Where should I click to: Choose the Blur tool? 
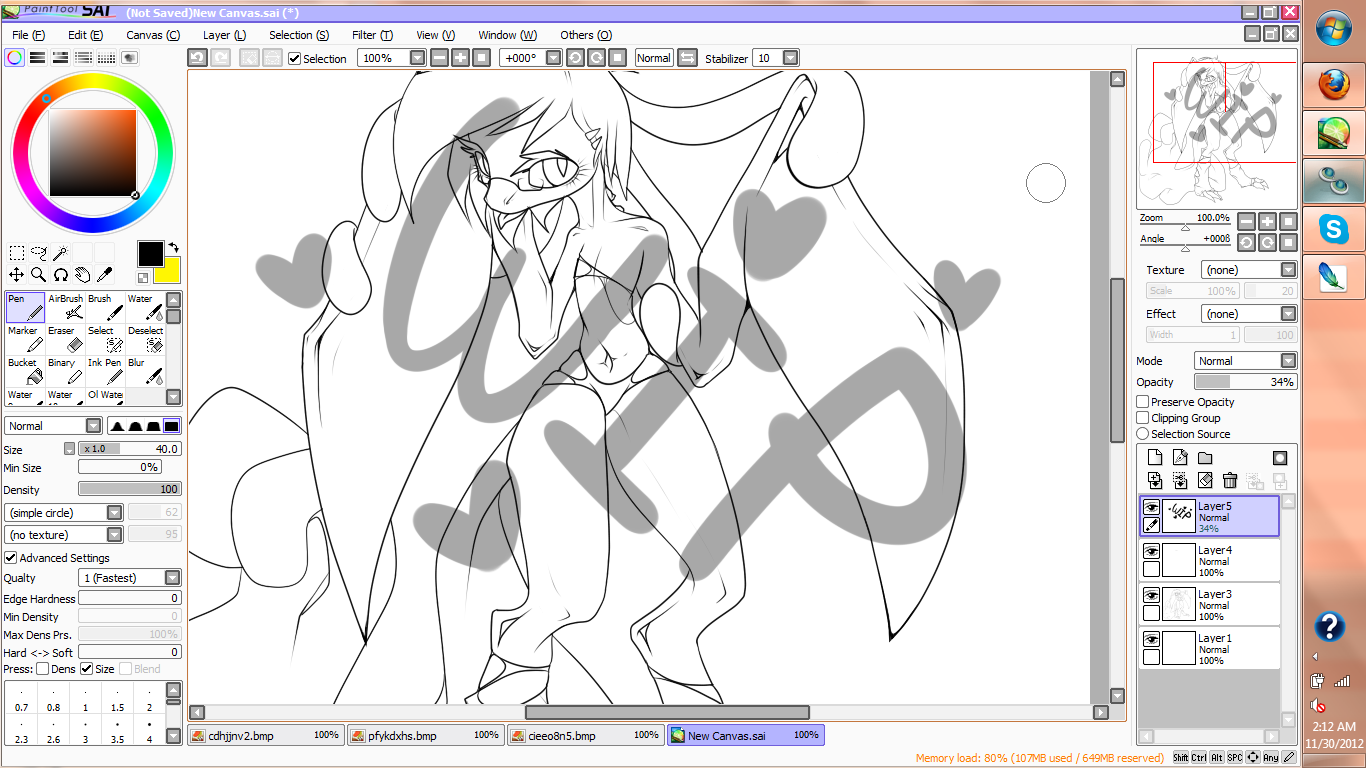[x=145, y=371]
